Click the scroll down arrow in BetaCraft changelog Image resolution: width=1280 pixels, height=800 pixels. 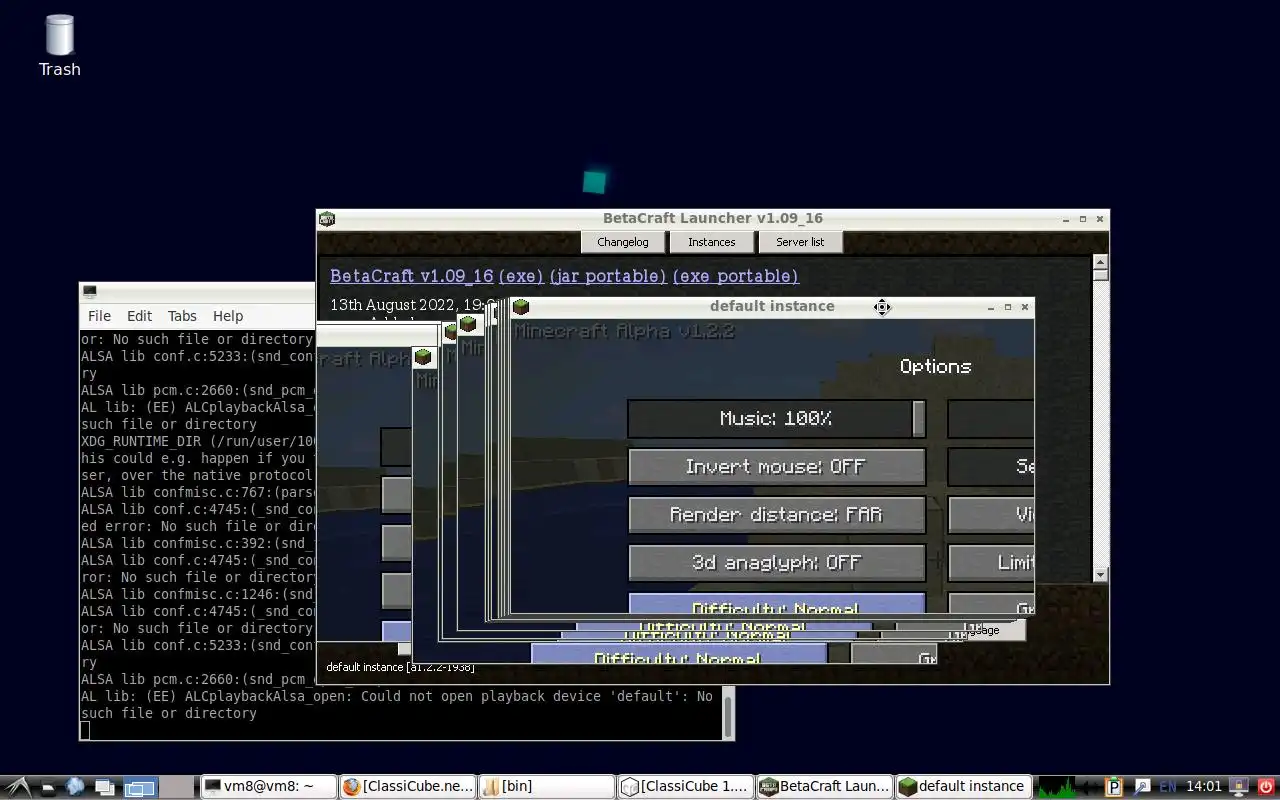[1100, 575]
